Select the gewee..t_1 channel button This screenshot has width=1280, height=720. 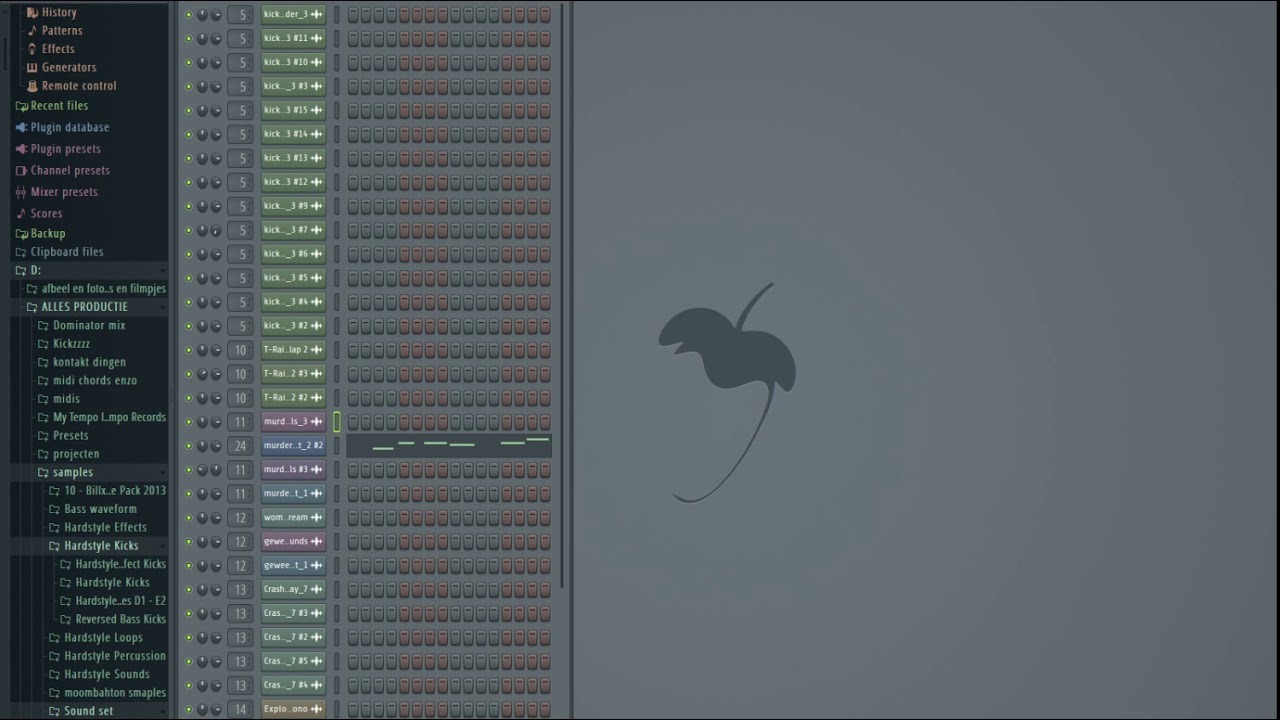click(x=293, y=566)
